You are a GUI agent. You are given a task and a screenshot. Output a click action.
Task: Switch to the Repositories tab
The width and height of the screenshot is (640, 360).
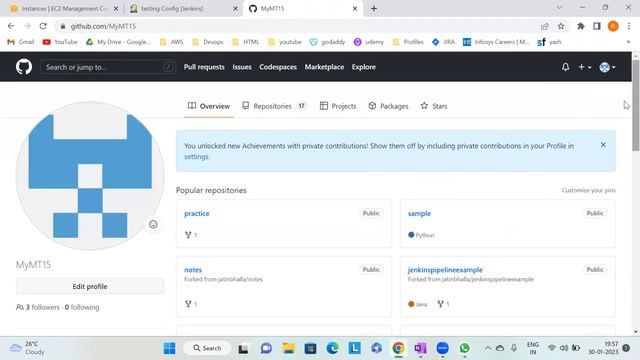[274, 106]
